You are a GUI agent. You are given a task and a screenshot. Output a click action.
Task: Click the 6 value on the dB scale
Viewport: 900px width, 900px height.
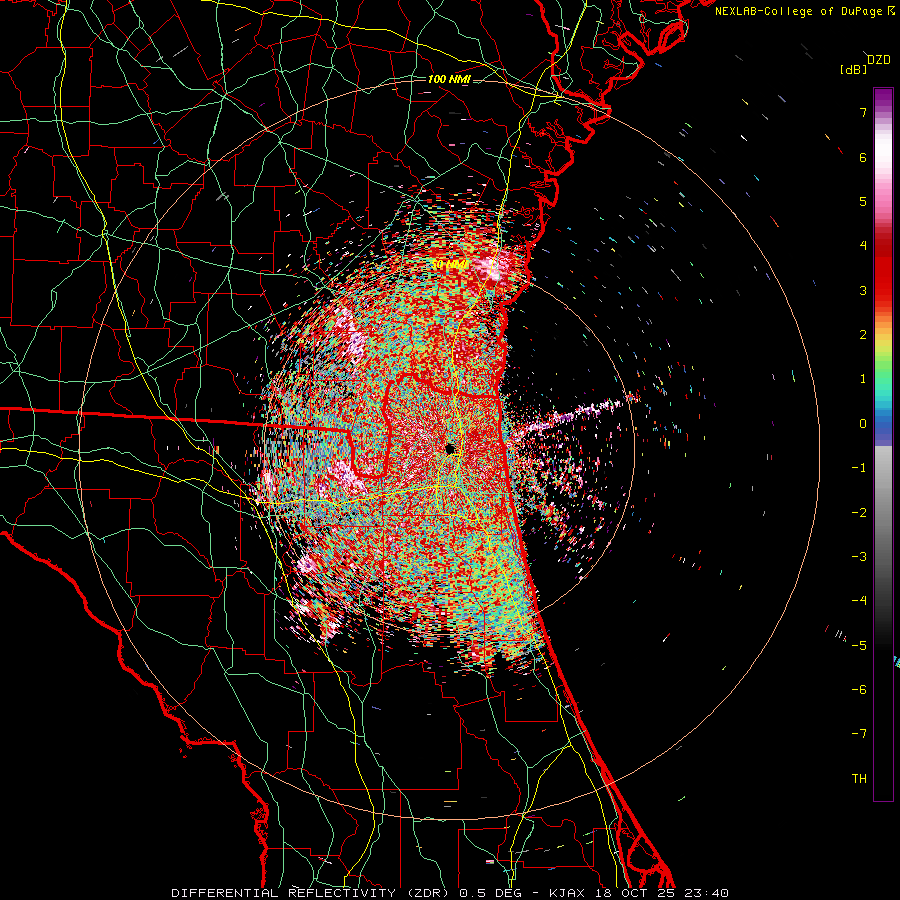pyautogui.click(x=863, y=157)
